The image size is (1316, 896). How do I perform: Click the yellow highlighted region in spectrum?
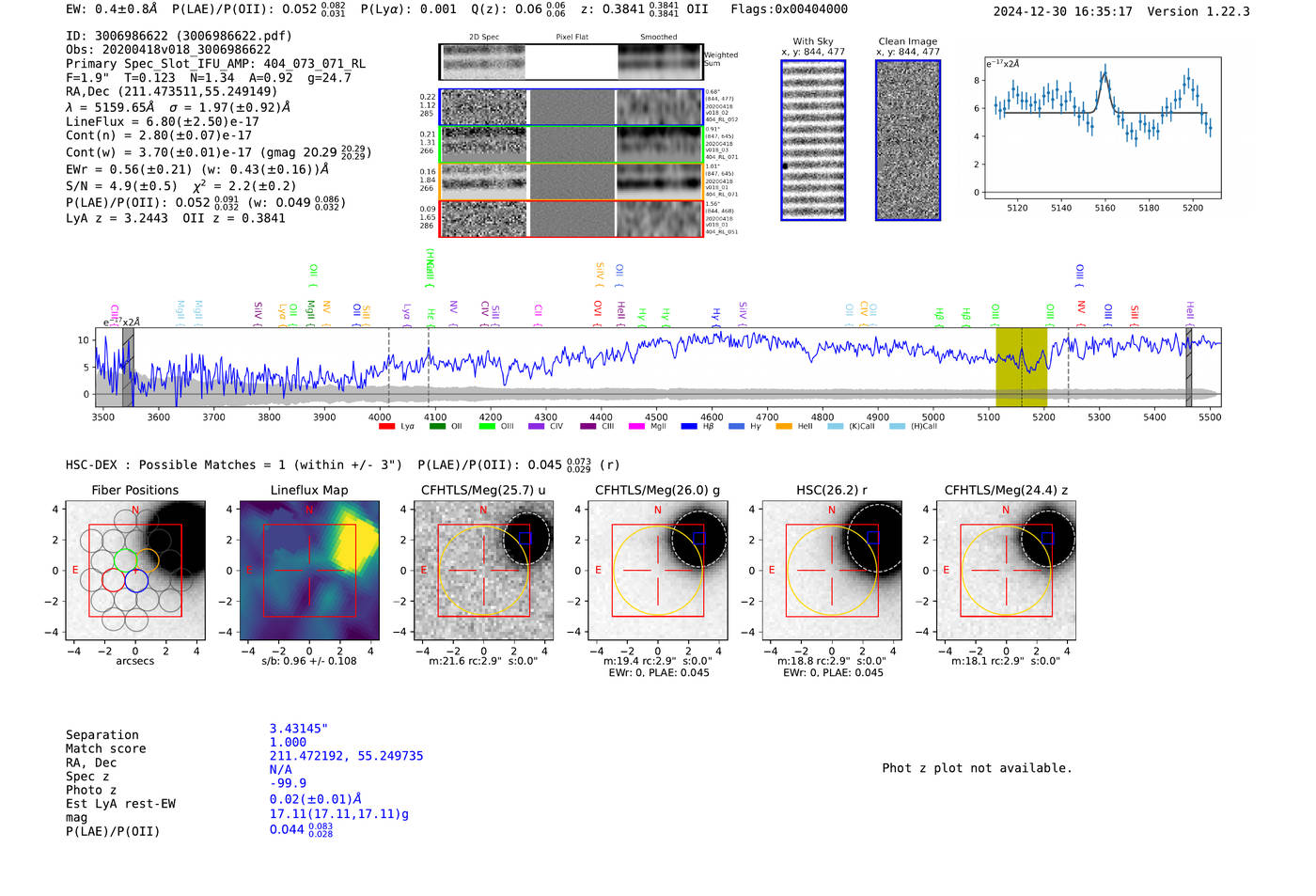[x=1021, y=367]
